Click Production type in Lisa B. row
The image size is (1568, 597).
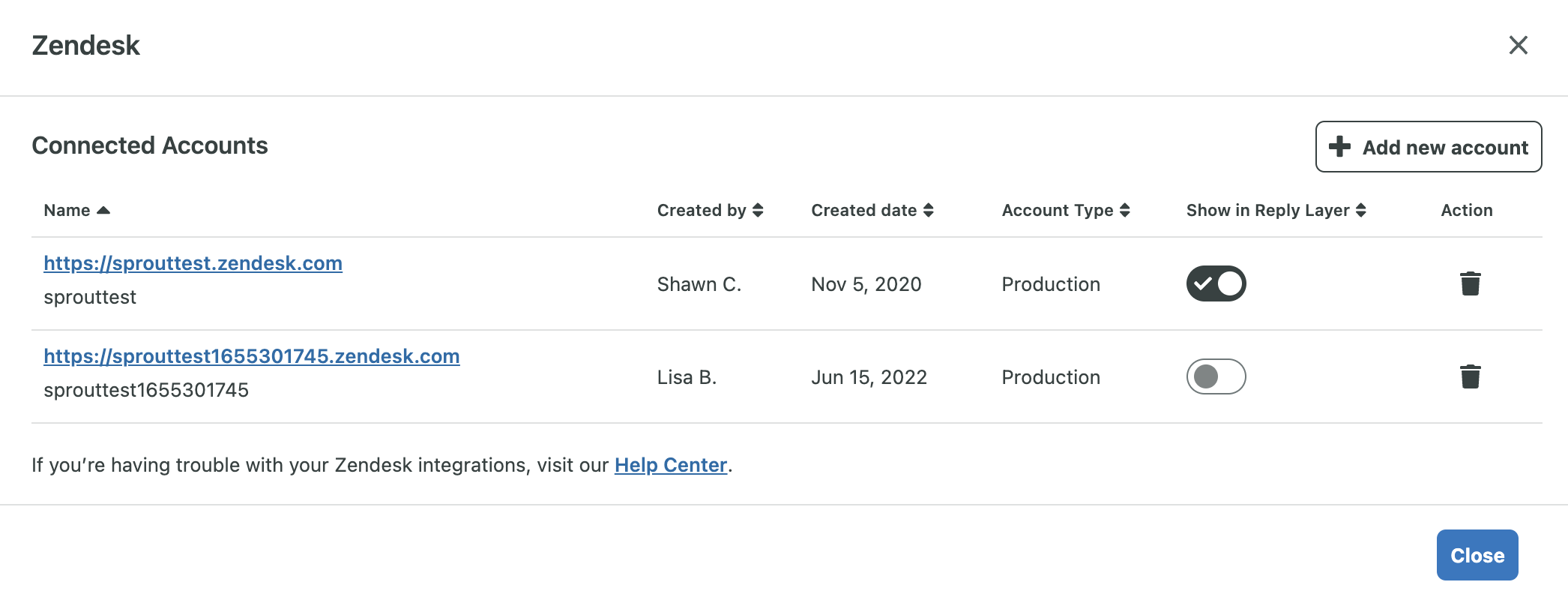click(x=1051, y=377)
